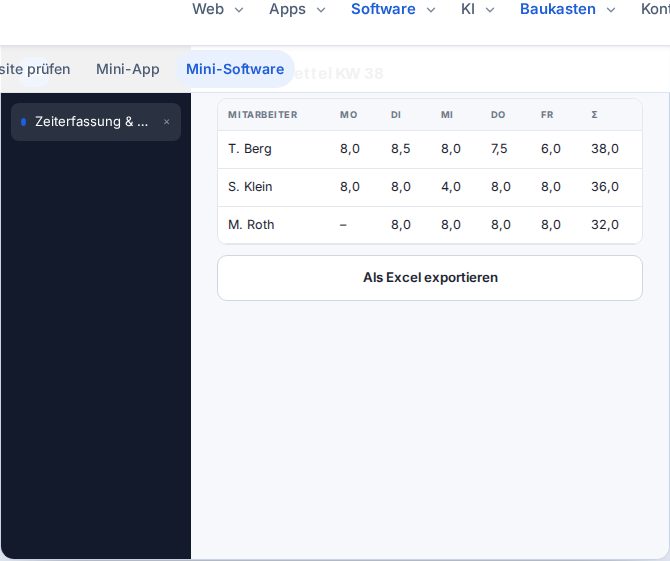Click S. Klein's Wednesday value 4,0

pos(451,187)
